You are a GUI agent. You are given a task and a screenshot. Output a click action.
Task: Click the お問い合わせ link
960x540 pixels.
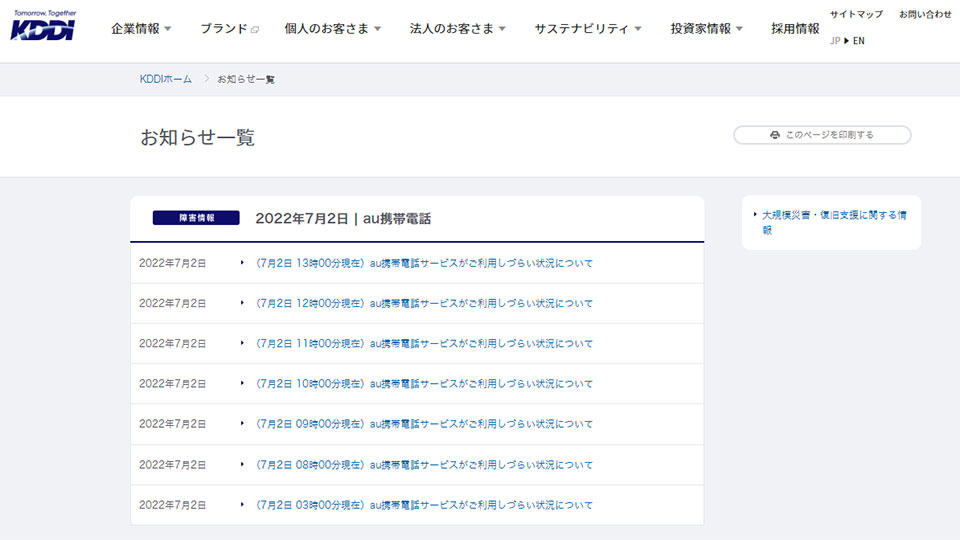(925, 14)
